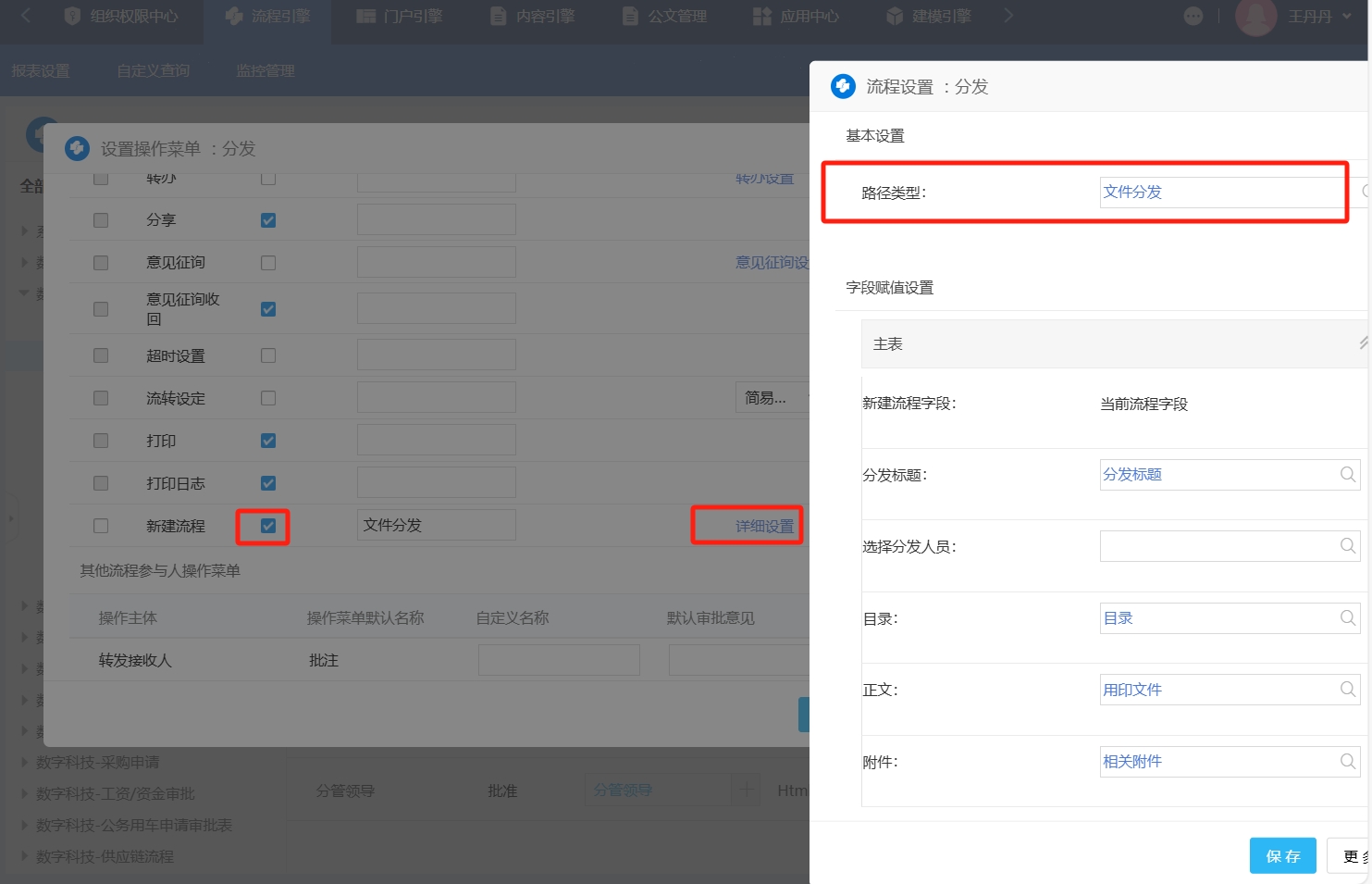
Task: Click the search icon in 目录 field
Action: point(1347,618)
